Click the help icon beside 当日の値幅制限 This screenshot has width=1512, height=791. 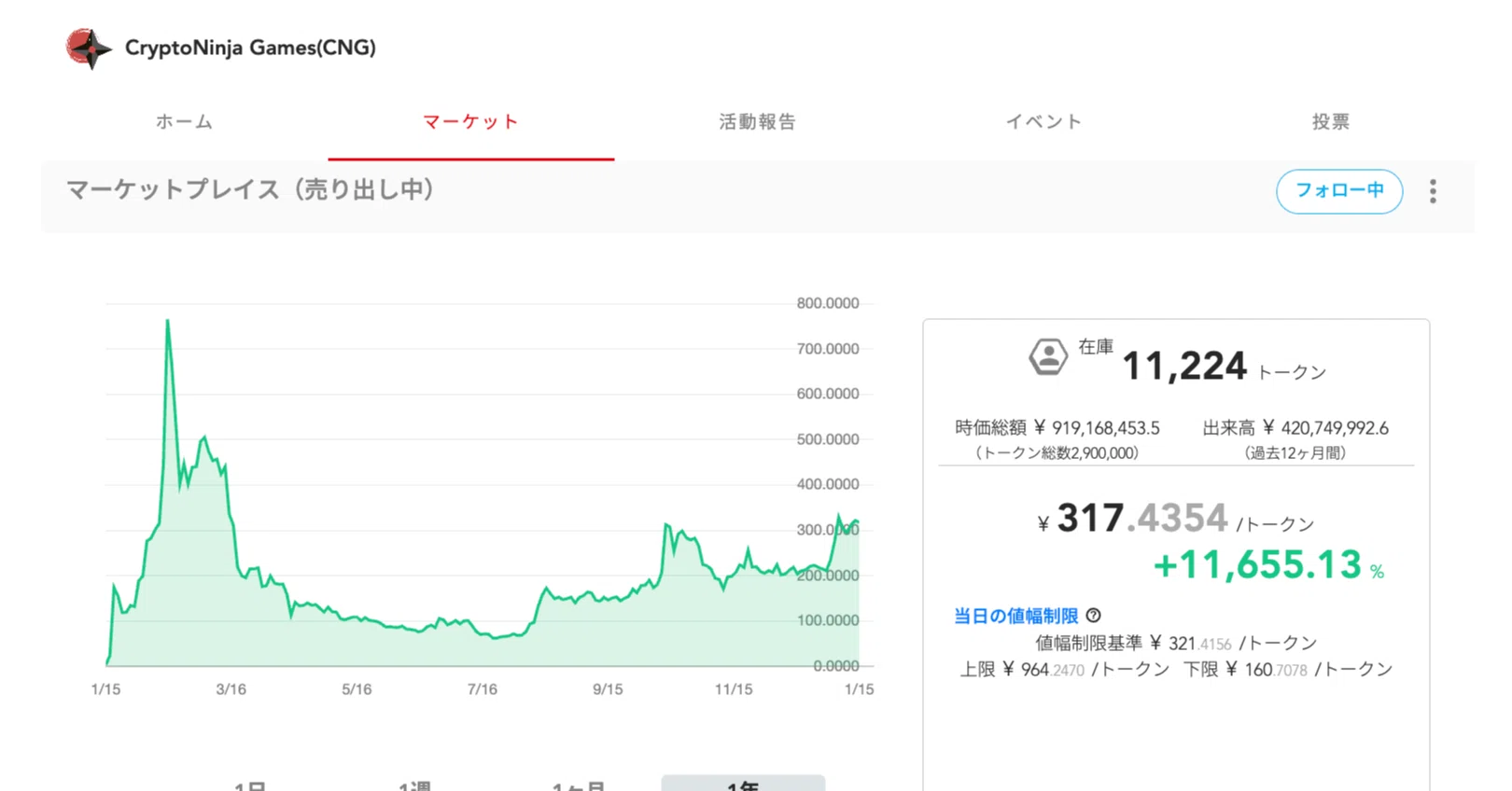1094,616
